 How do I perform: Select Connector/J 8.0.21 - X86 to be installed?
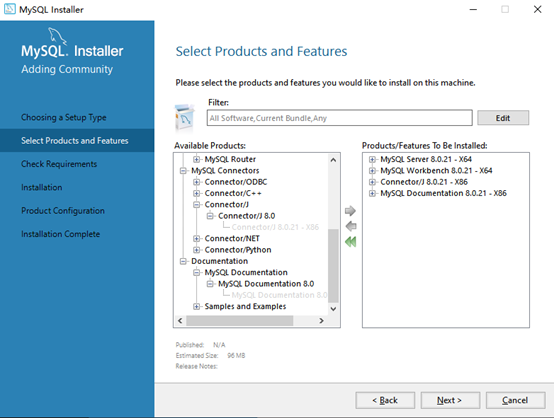tap(424, 182)
